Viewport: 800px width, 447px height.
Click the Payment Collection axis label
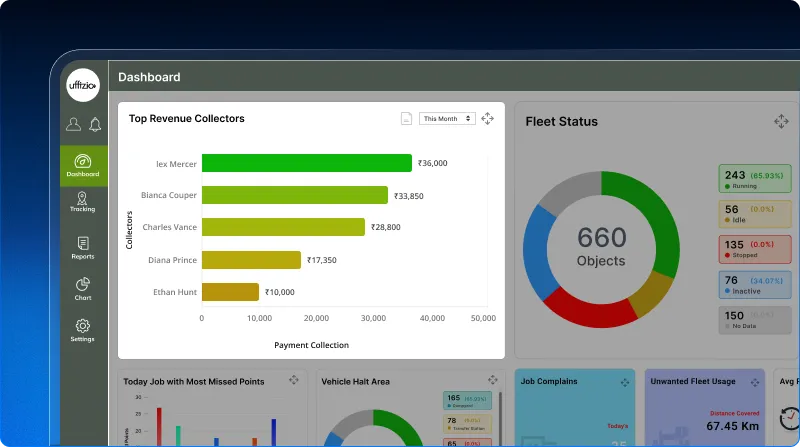(x=311, y=345)
